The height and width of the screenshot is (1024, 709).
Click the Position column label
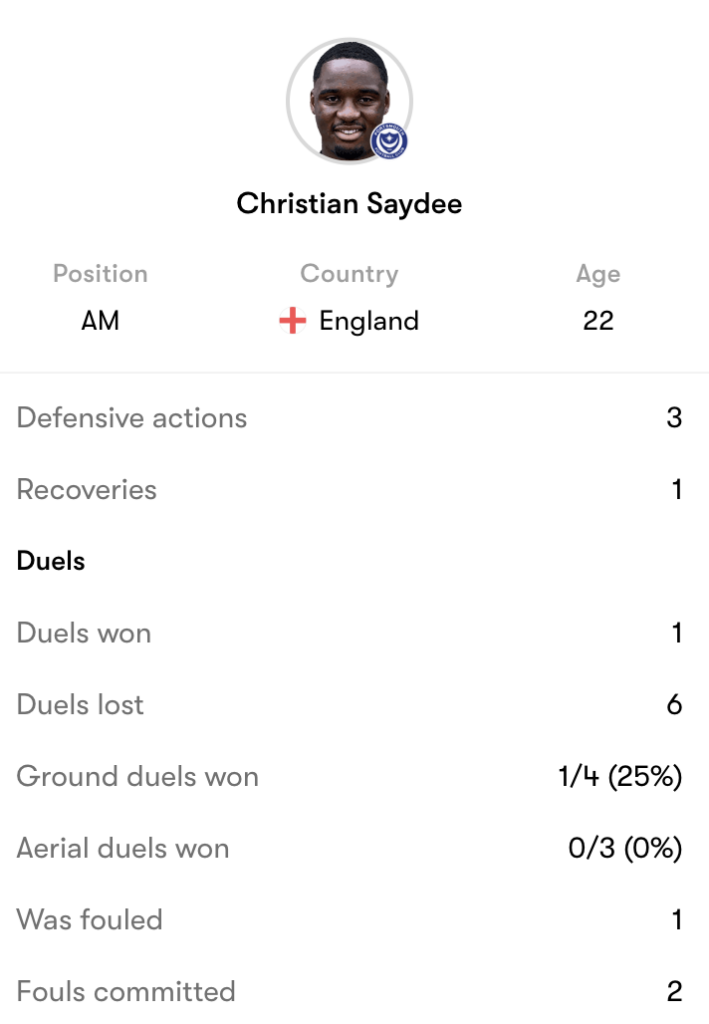point(101,274)
